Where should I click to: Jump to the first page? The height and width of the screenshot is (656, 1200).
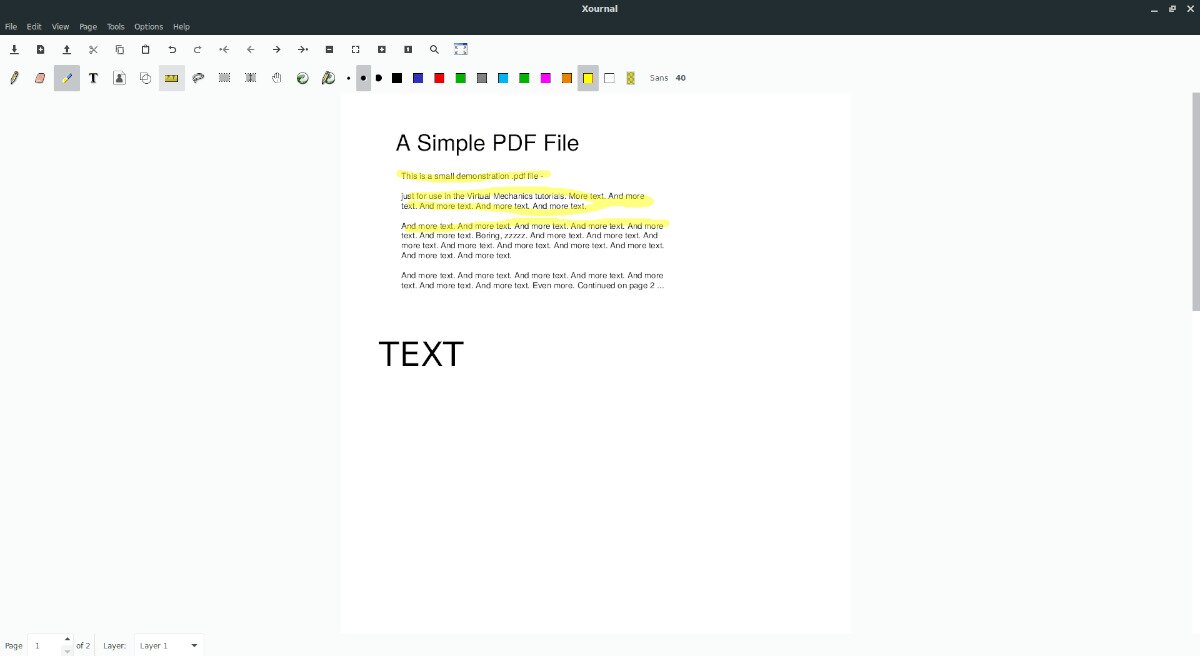point(224,49)
